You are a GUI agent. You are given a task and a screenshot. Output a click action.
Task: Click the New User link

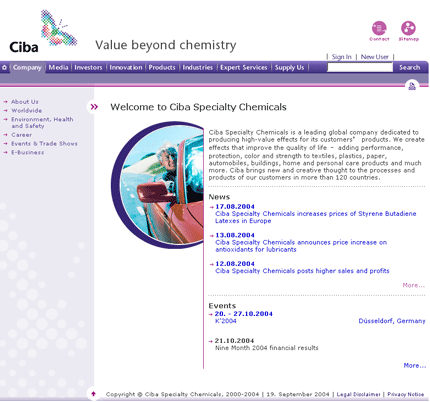(375, 57)
